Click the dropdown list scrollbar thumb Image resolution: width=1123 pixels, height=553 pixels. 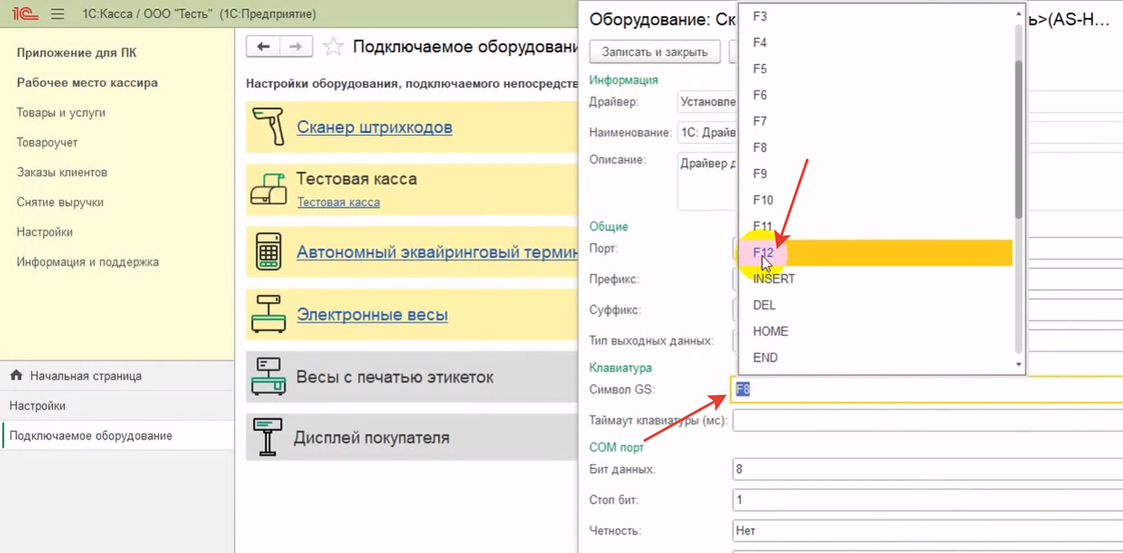[x=1019, y=139]
